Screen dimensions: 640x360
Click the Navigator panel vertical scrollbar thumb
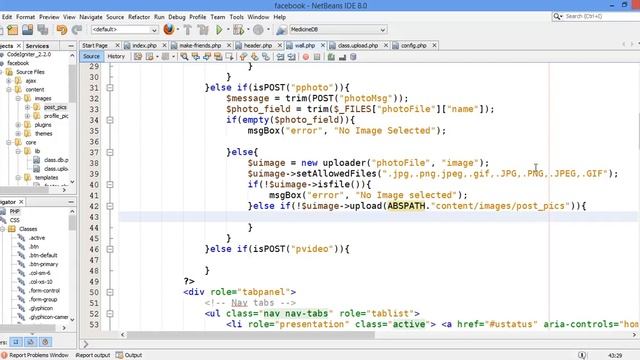click(72, 222)
